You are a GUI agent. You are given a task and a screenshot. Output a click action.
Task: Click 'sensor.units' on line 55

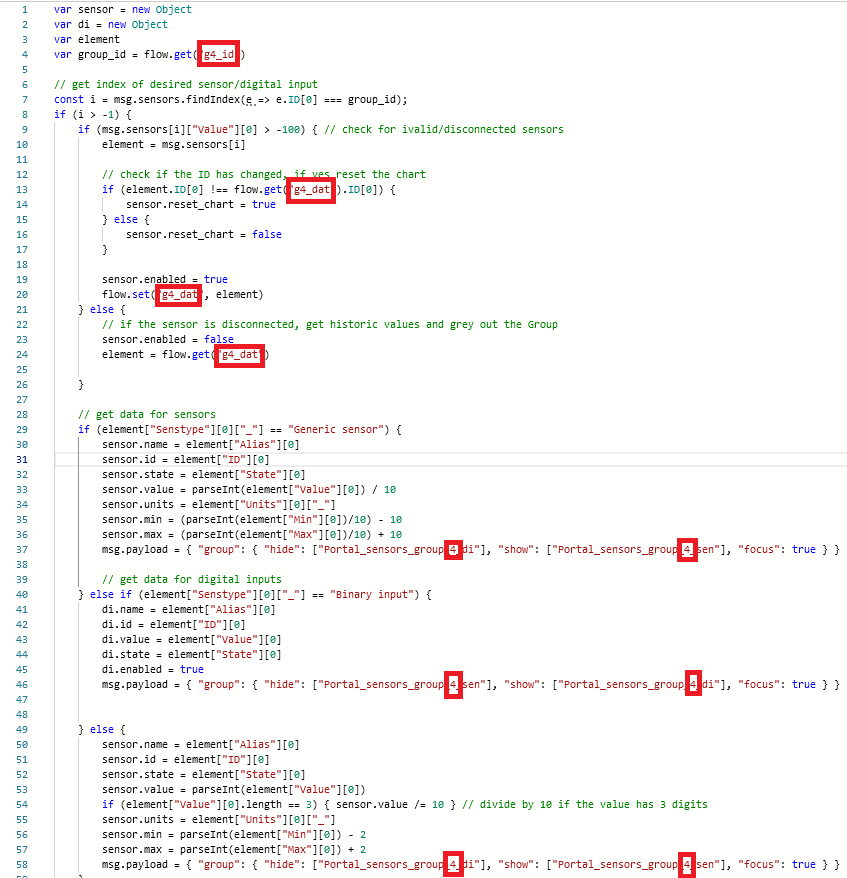(x=138, y=820)
